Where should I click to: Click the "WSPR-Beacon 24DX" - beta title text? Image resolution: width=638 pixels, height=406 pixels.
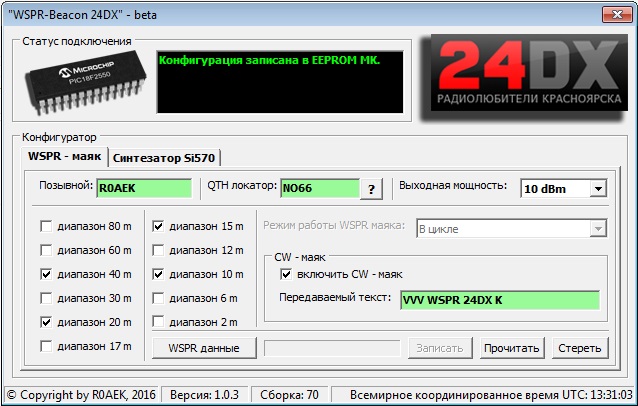(82, 15)
